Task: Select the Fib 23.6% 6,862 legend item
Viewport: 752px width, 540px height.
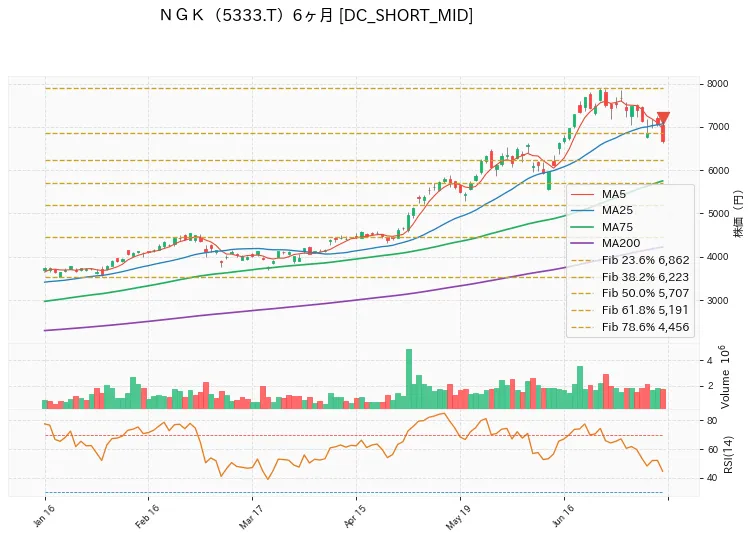Action: [630, 260]
